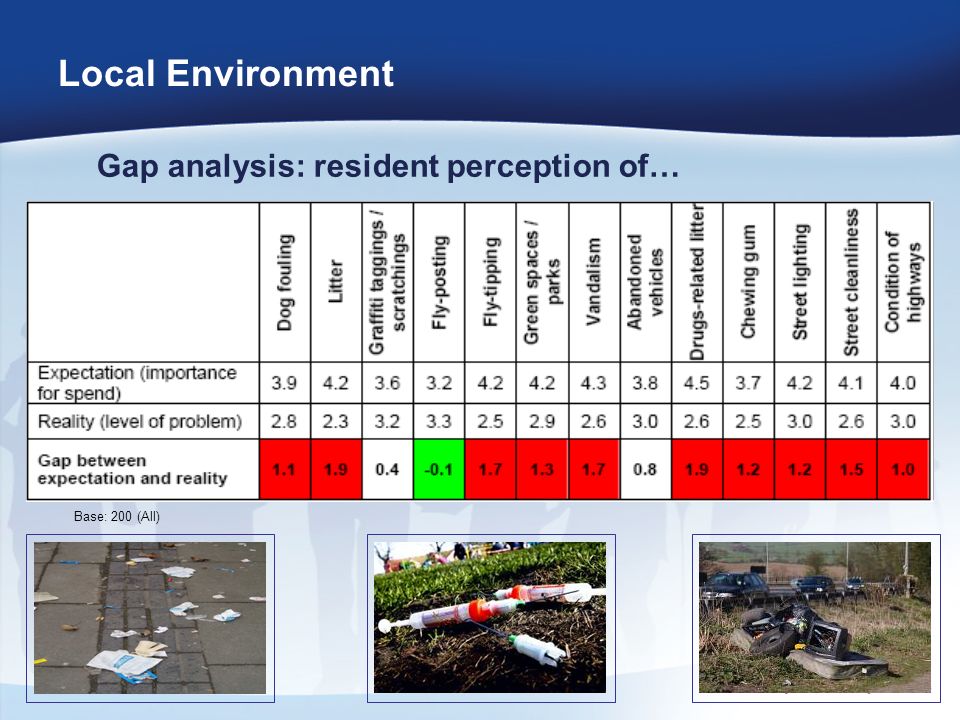Screen dimensions: 960x720
Task: Choose the "Chewing gum" column header
Action: click(748, 282)
